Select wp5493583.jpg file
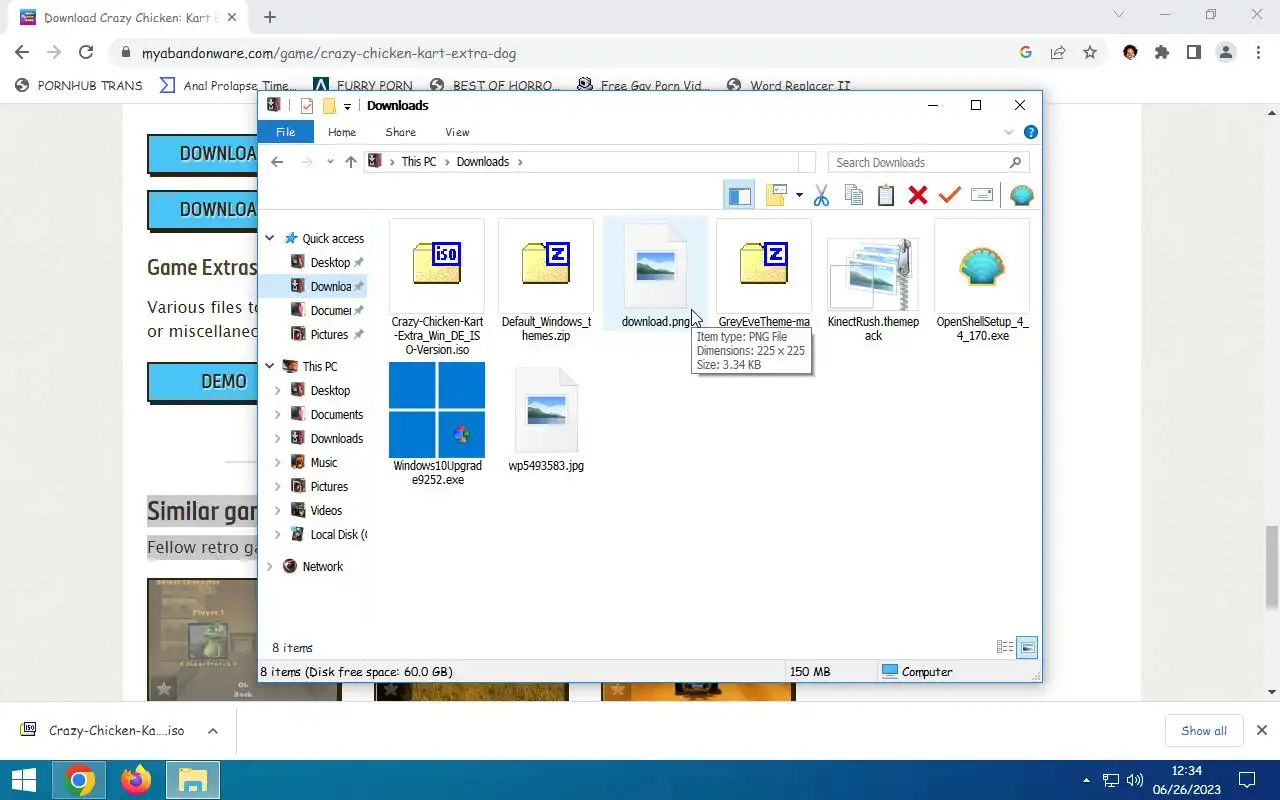 point(546,419)
